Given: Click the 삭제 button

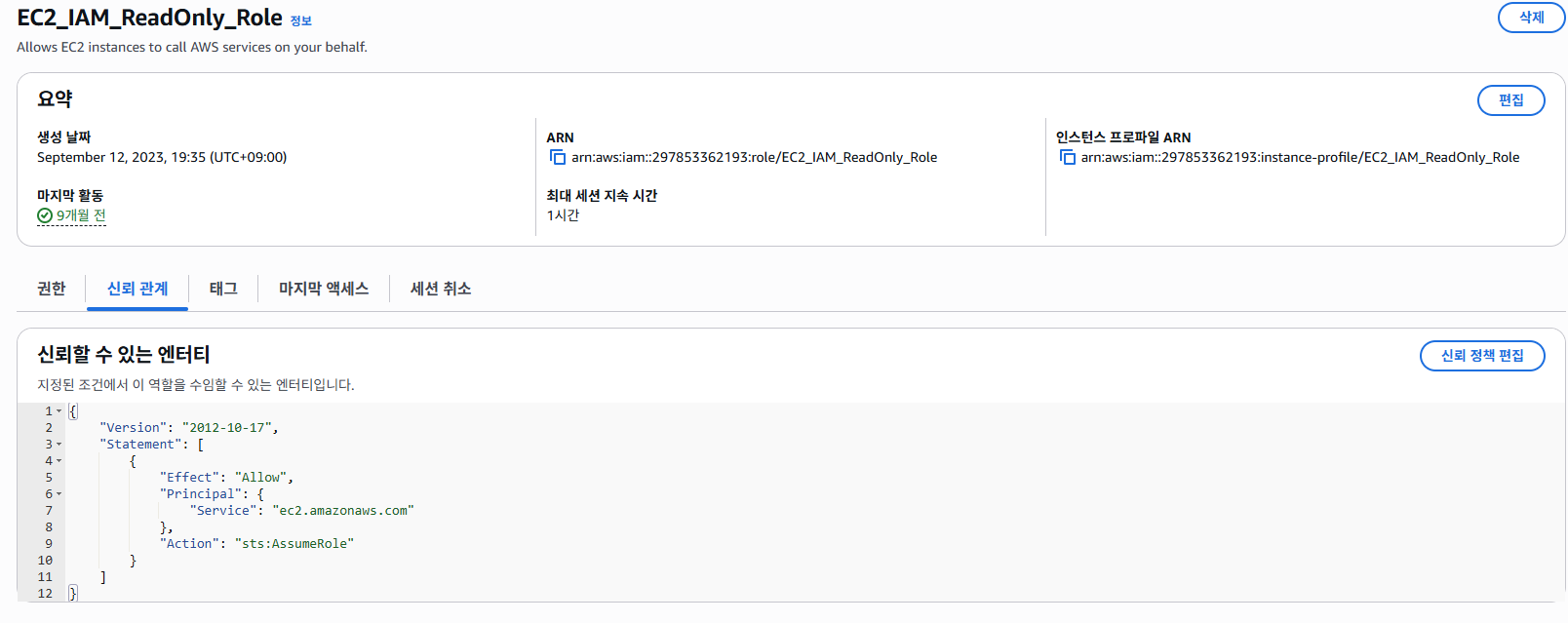Looking at the screenshot, I should tap(1531, 18).
